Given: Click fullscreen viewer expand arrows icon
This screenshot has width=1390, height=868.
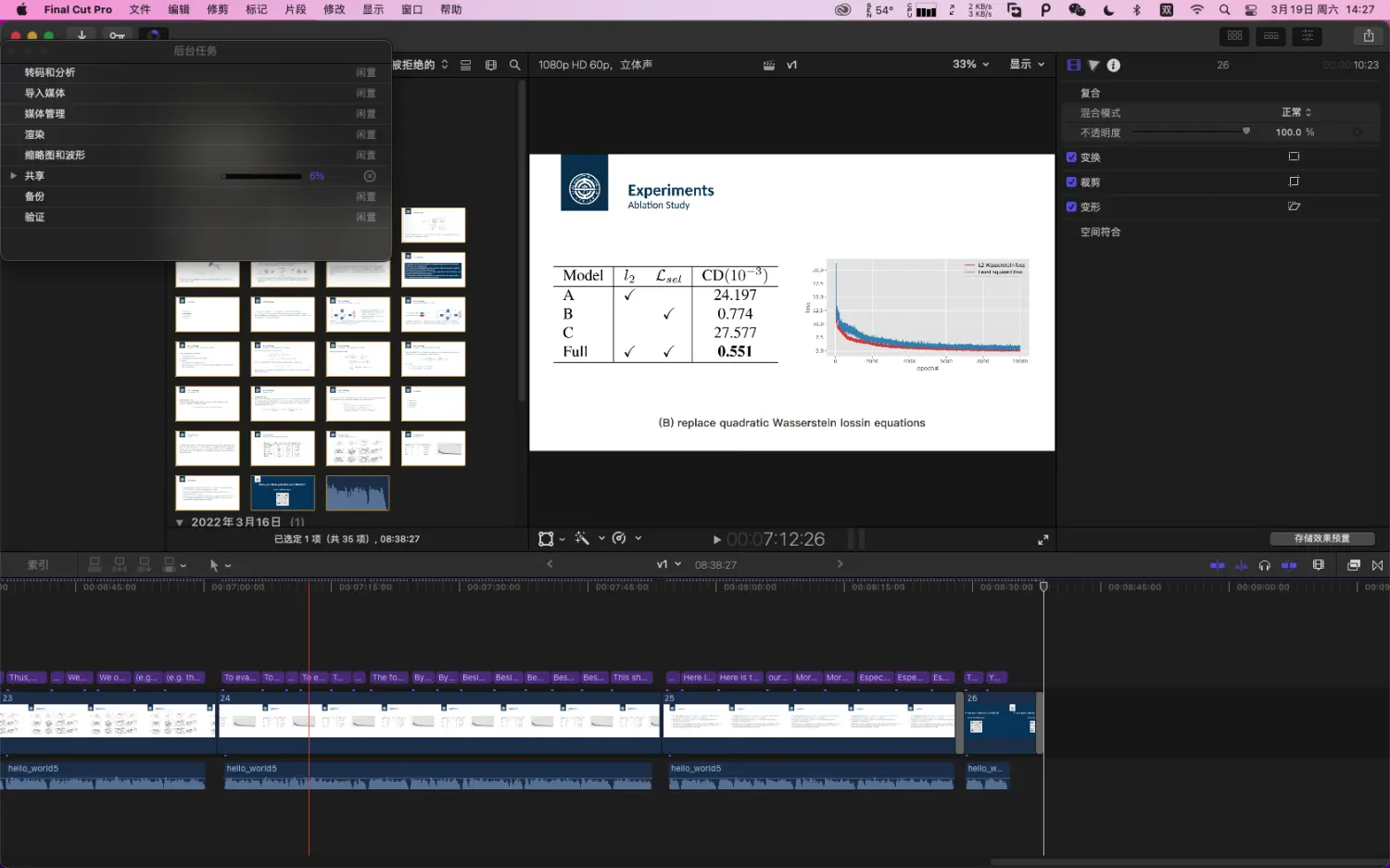Looking at the screenshot, I should [x=1042, y=539].
